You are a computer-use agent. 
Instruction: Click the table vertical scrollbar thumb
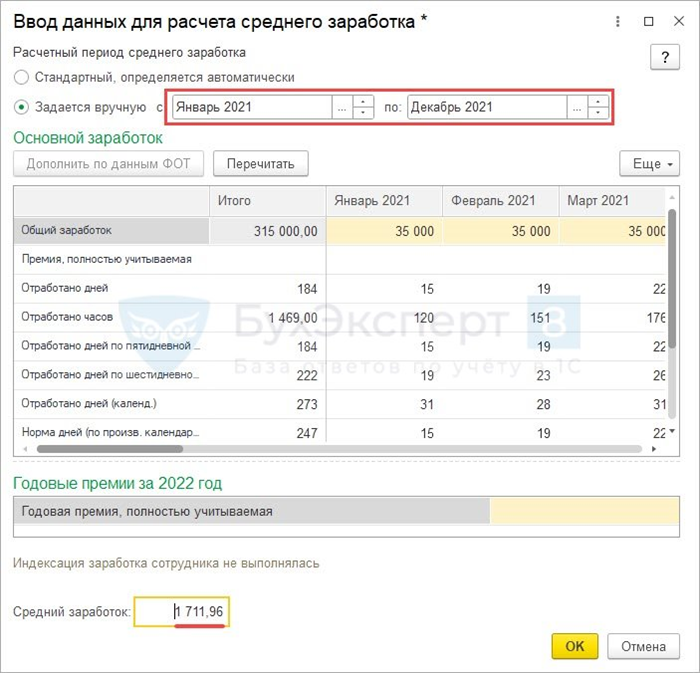[x=672, y=278]
